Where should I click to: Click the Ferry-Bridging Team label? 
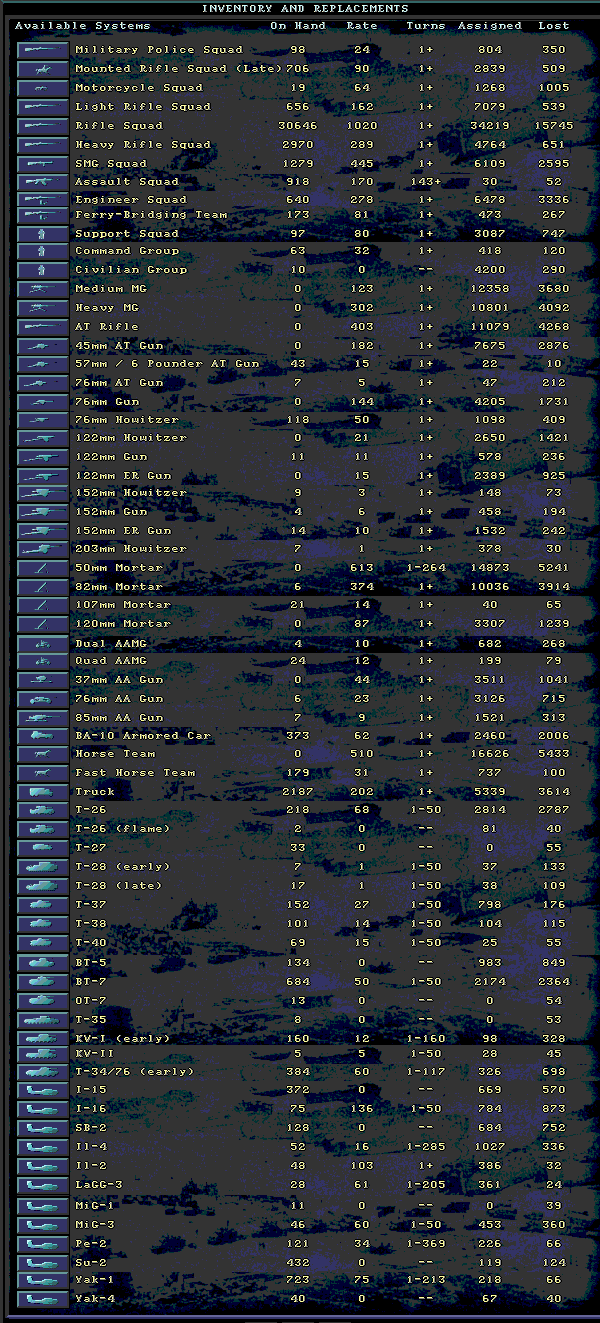pyautogui.click(x=151, y=215)
